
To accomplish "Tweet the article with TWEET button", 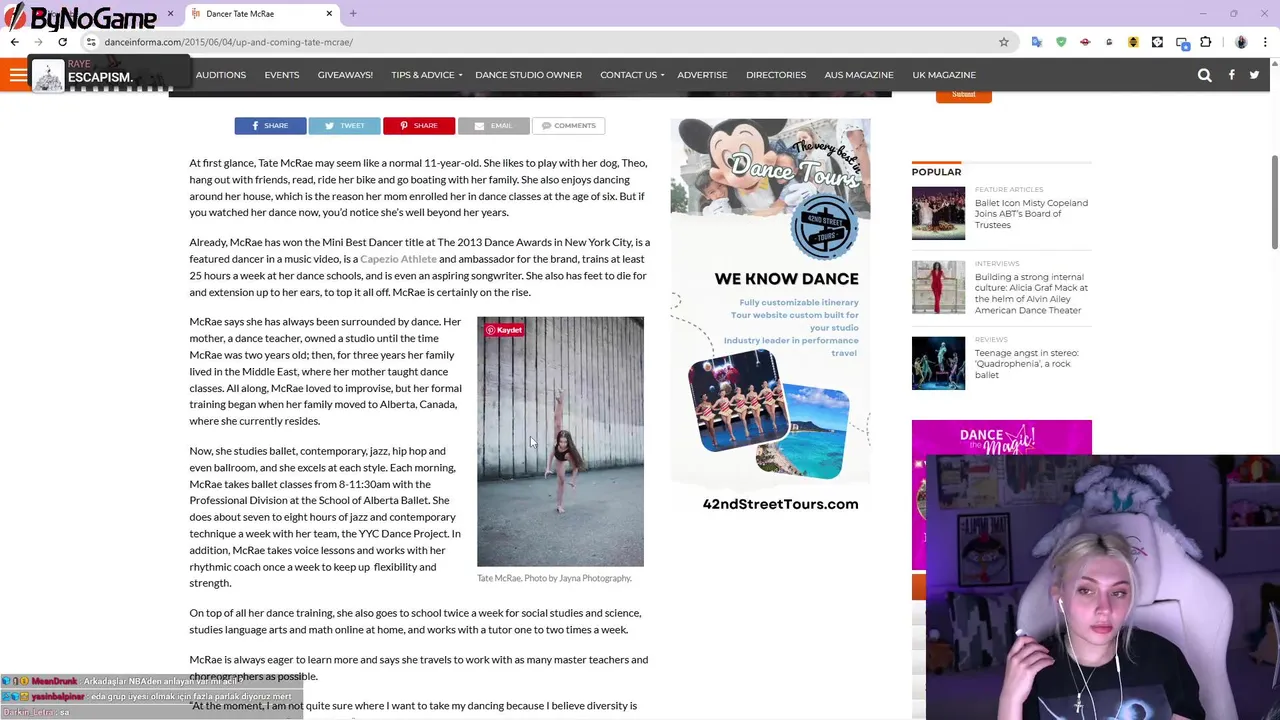I will [x=344, y=126].
